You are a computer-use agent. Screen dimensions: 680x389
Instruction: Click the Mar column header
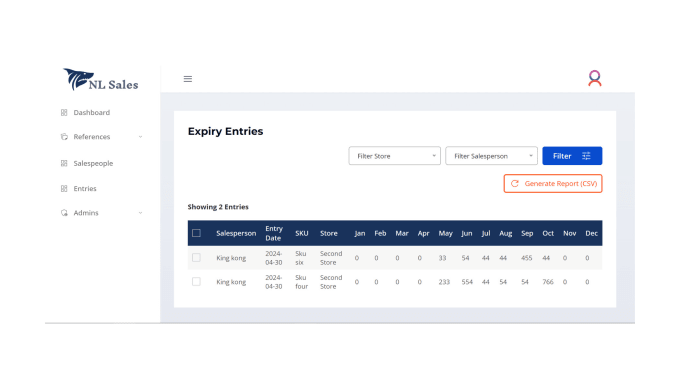coord(402,233)
